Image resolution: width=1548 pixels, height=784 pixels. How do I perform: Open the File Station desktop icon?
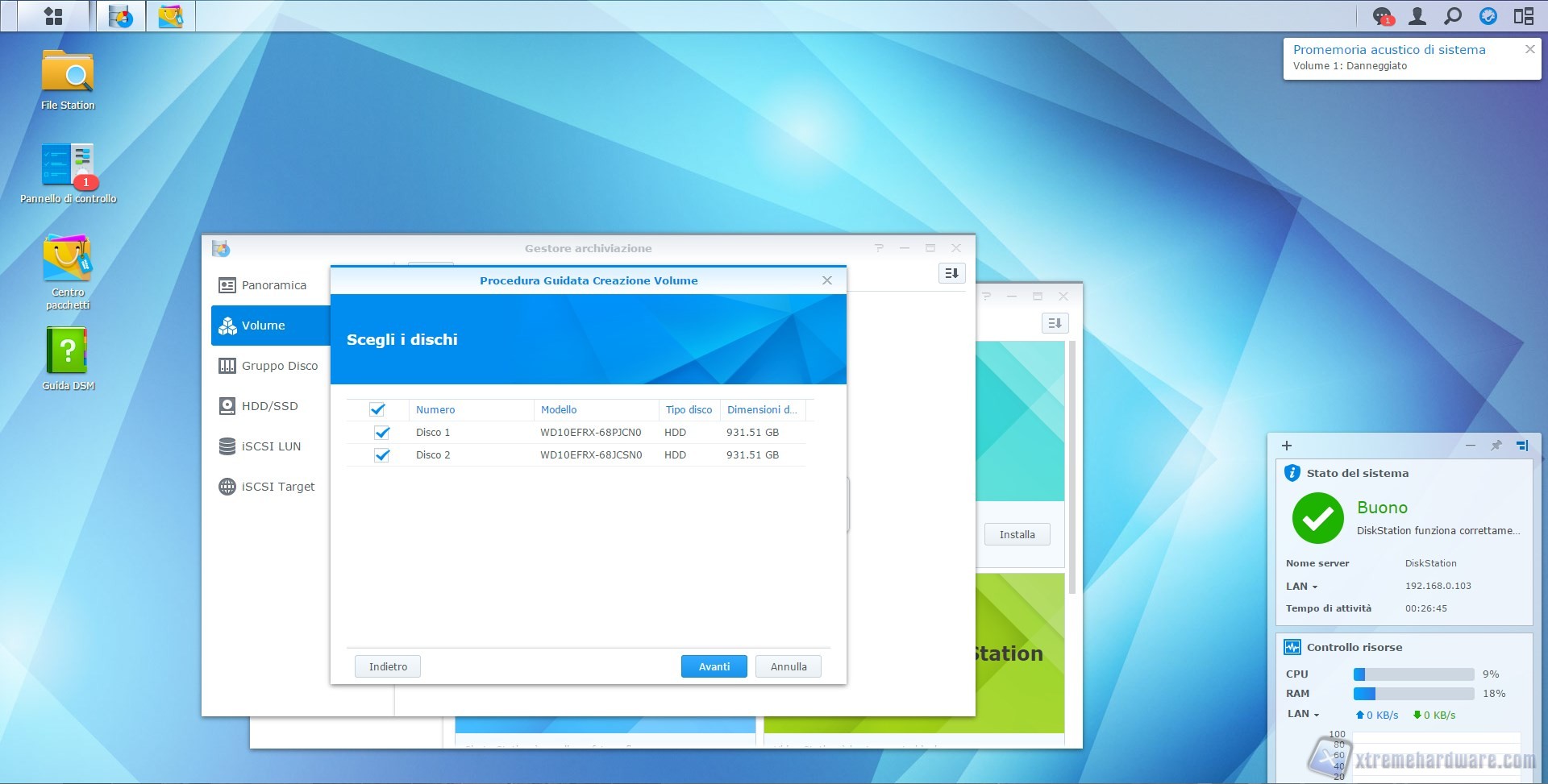(68, 74)
